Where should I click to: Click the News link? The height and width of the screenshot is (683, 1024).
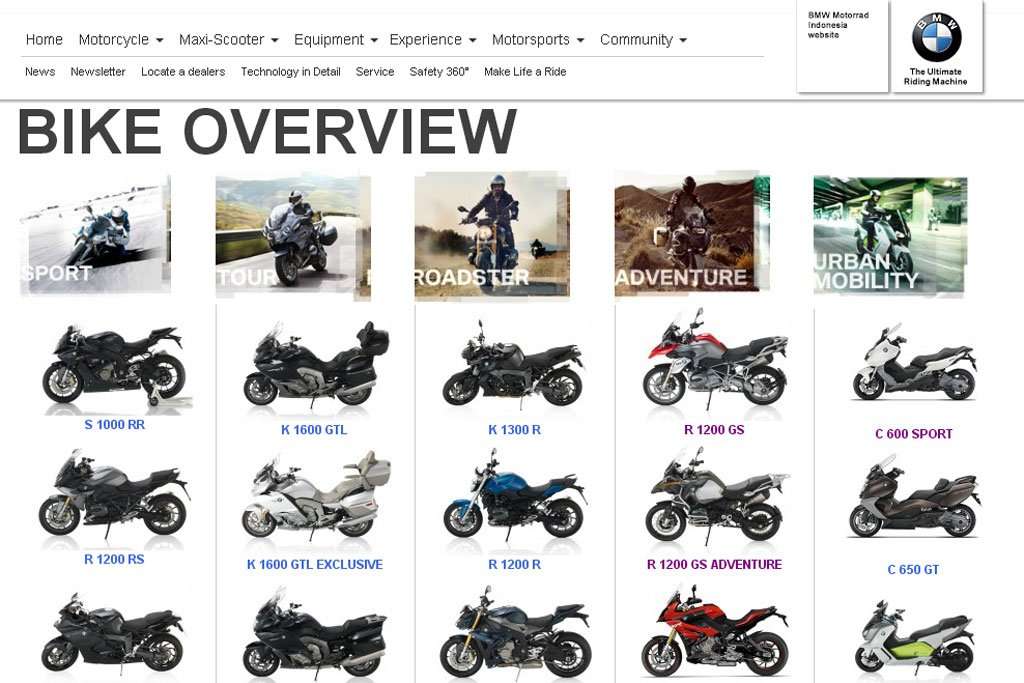(40, 72)
